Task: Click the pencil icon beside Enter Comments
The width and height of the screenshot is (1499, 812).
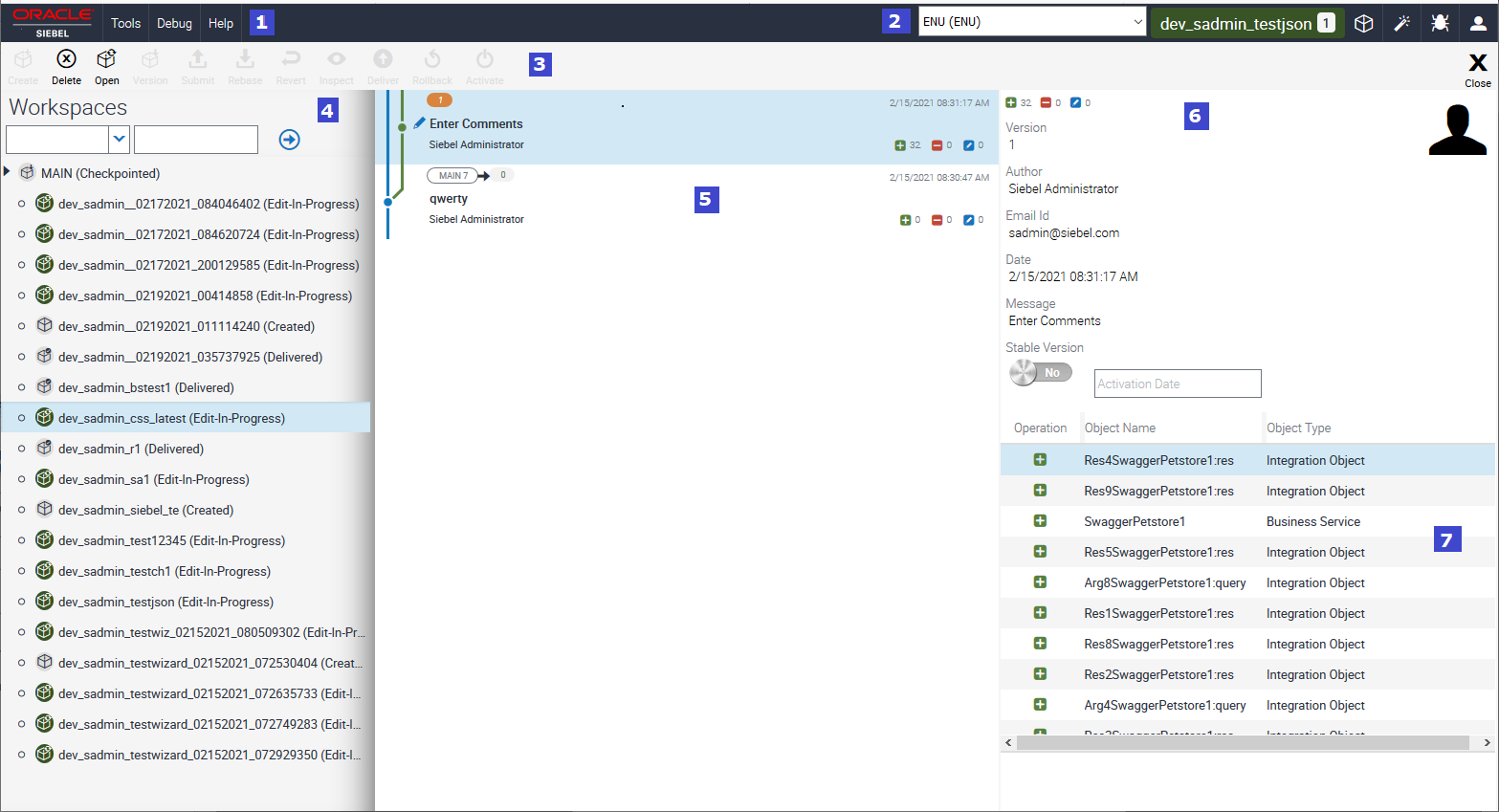Action: click(x=419, y=123)
